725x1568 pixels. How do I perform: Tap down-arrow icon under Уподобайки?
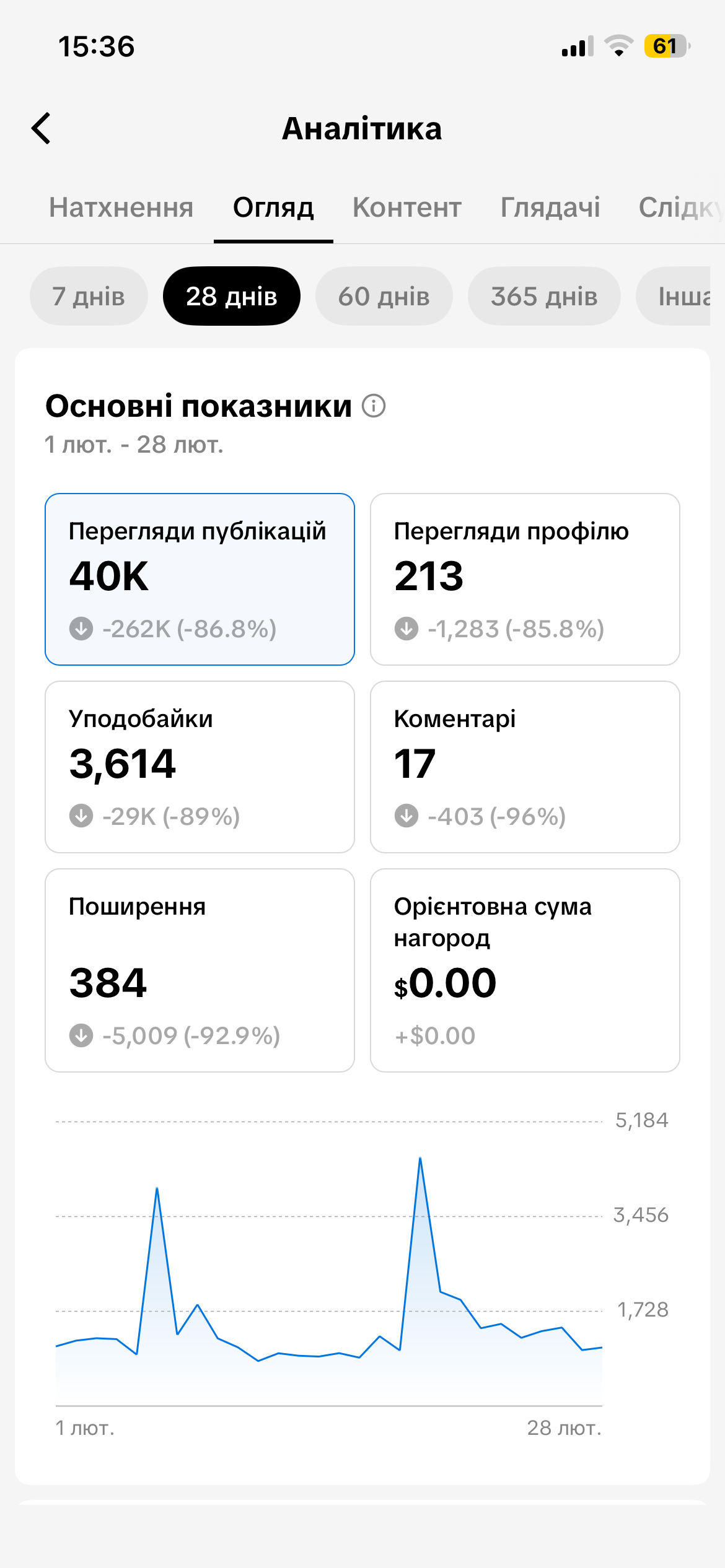[81, 816]
